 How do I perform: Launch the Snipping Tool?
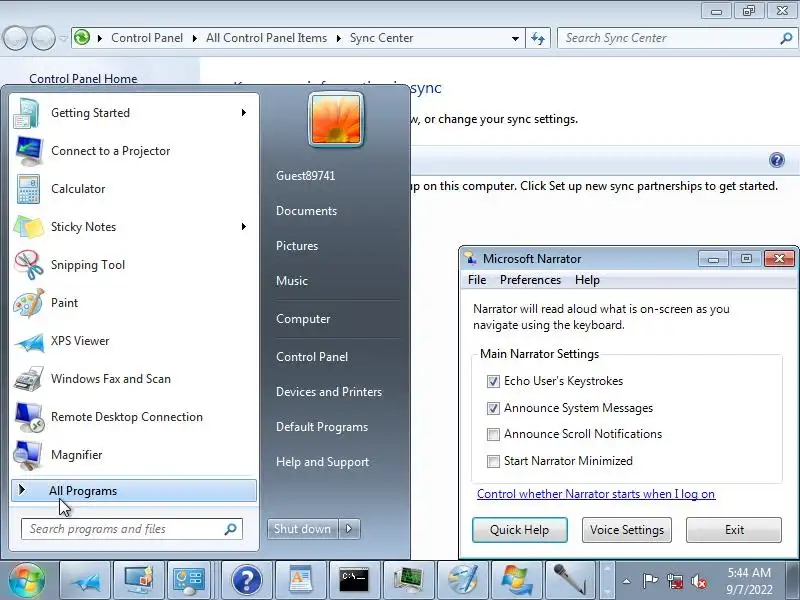[134, 265]
